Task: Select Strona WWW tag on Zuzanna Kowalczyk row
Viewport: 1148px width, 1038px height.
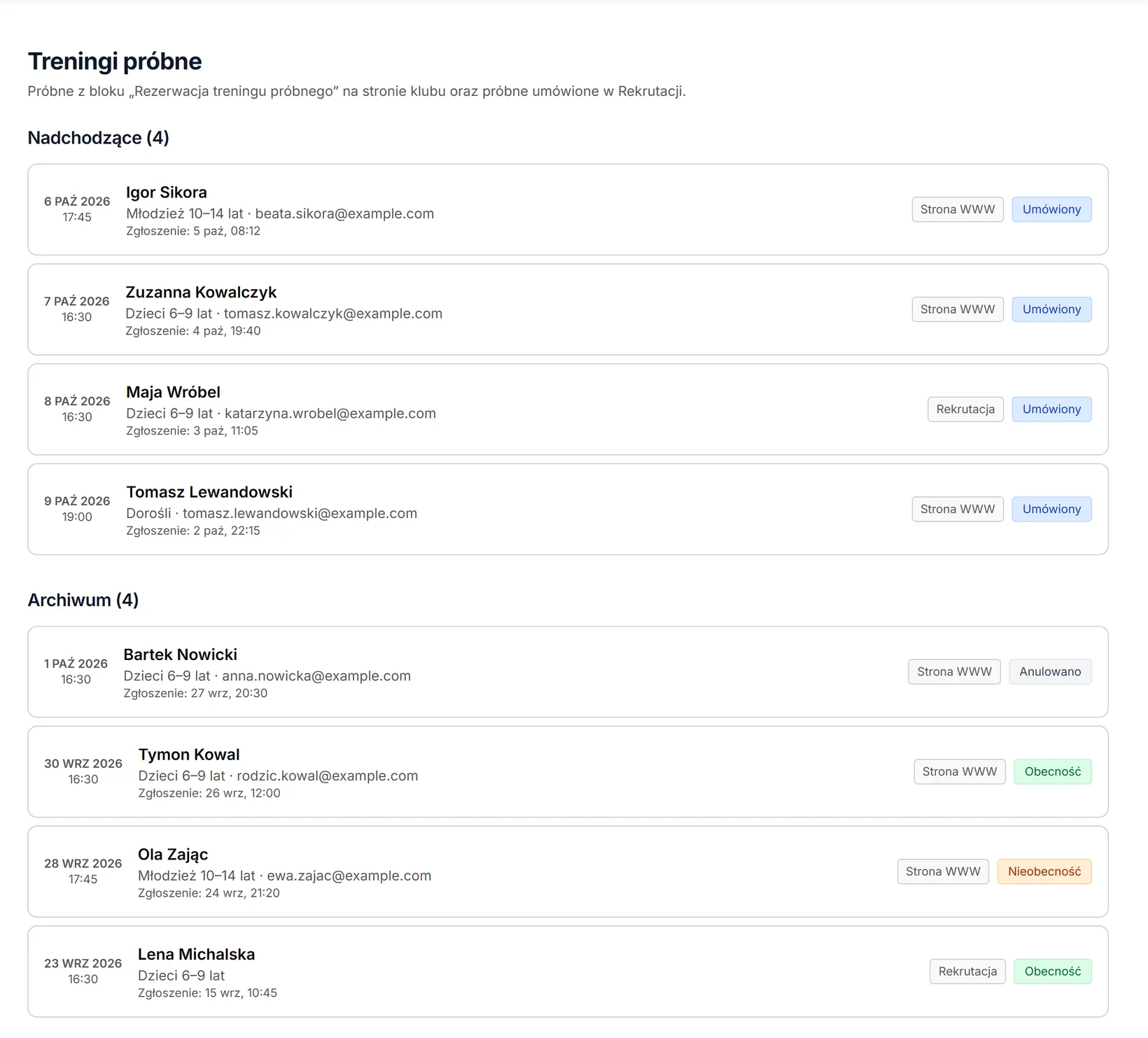Action: 958,309
